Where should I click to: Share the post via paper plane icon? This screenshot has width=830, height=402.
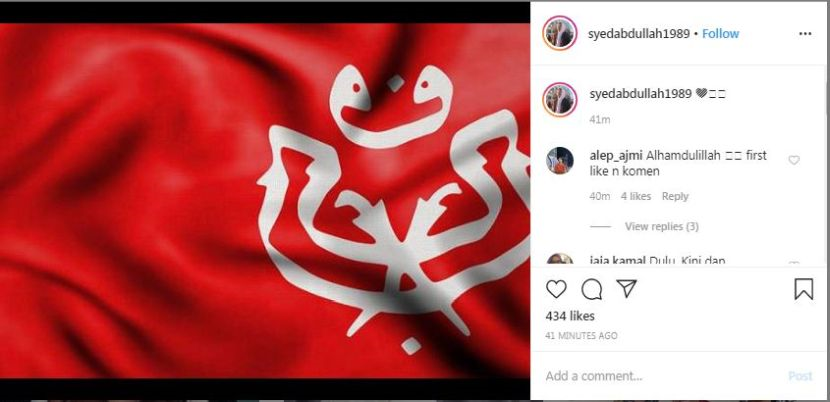point(626,289)
